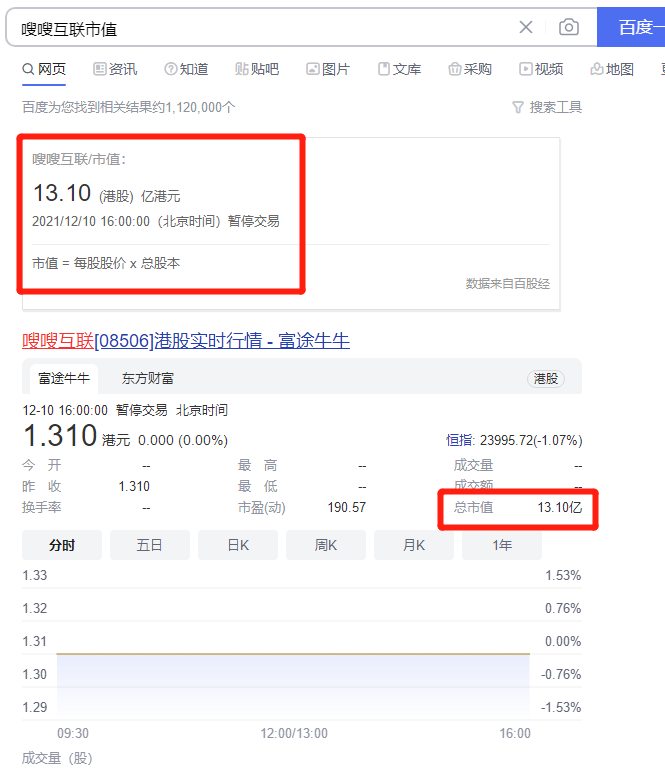Open the 嗖嗖互联[08506]港股实时行情 link
The height and width of the screenshot is (770, 665).
point(186,341)
